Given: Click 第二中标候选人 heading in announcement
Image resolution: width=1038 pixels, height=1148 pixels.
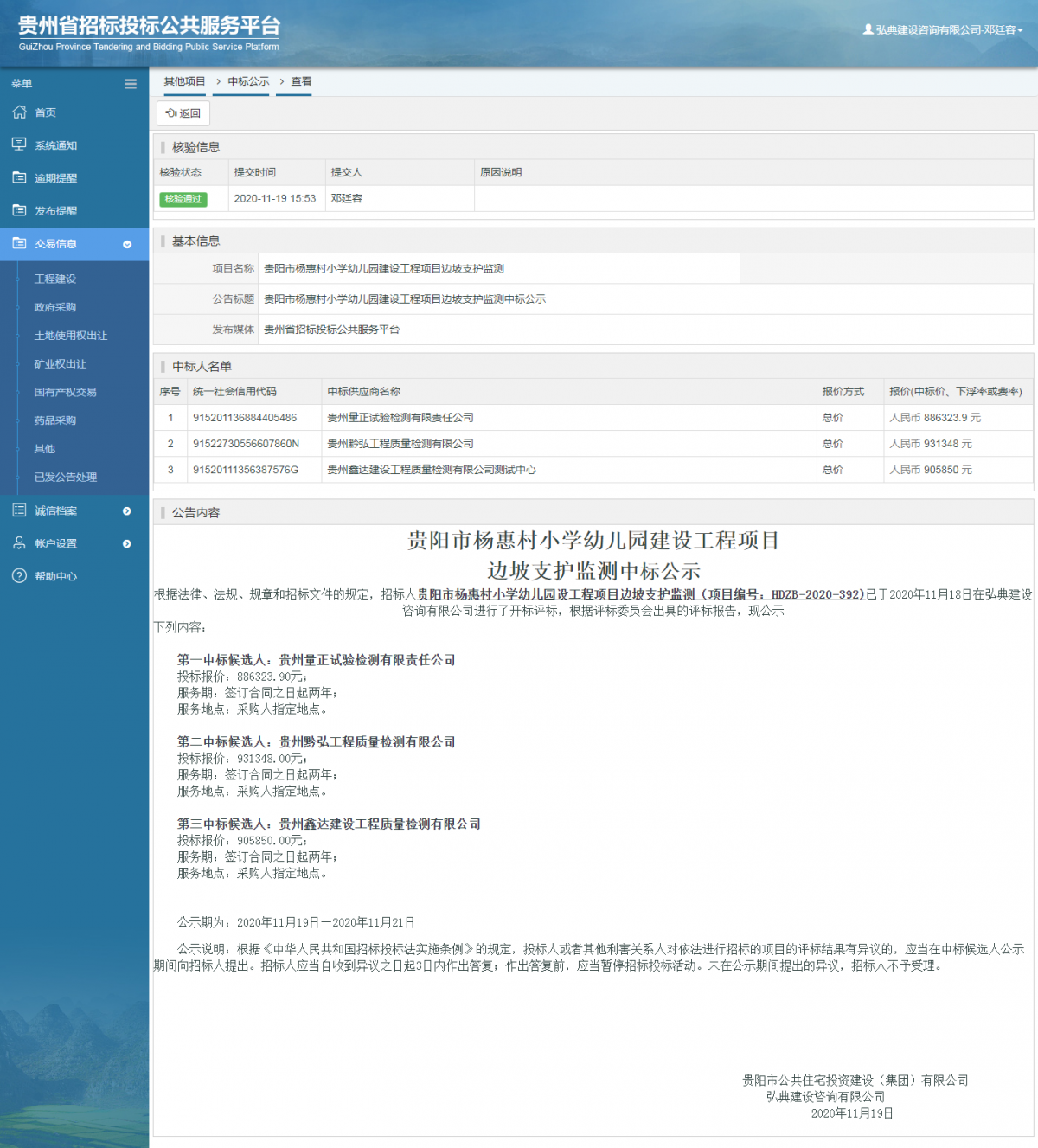Looking at the screenshot, I should pos(317,742).
